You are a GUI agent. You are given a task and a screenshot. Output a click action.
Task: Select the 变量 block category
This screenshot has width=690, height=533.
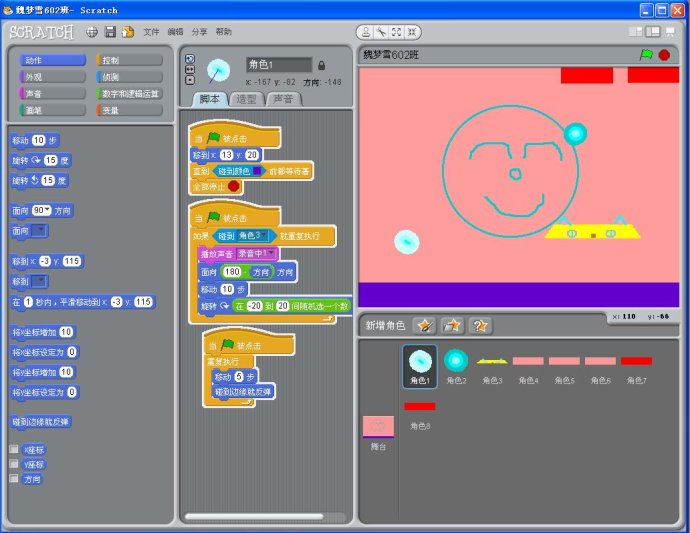(x=129, y=110)
